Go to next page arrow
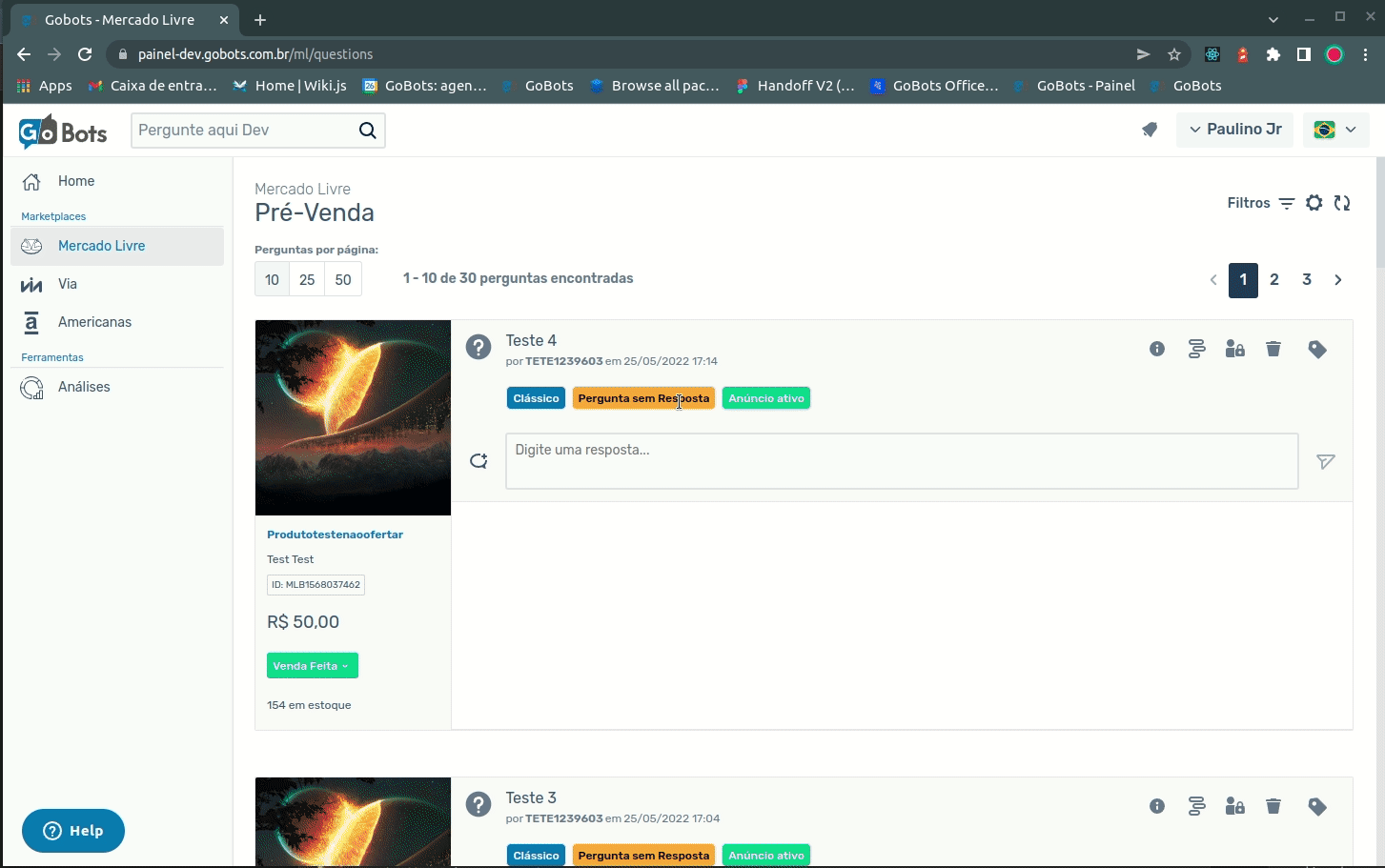This screenshot has width=1385, height=868. [1338, 280]
